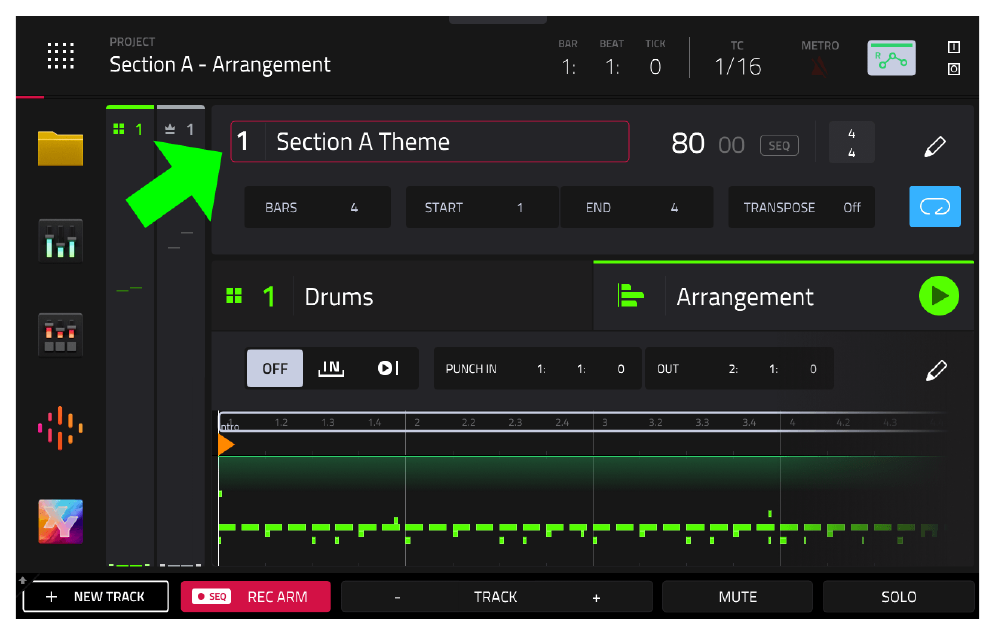Click bar 3 on the timeline ruler
Viewport: 996px width, 636px height.
coord(605,422)
